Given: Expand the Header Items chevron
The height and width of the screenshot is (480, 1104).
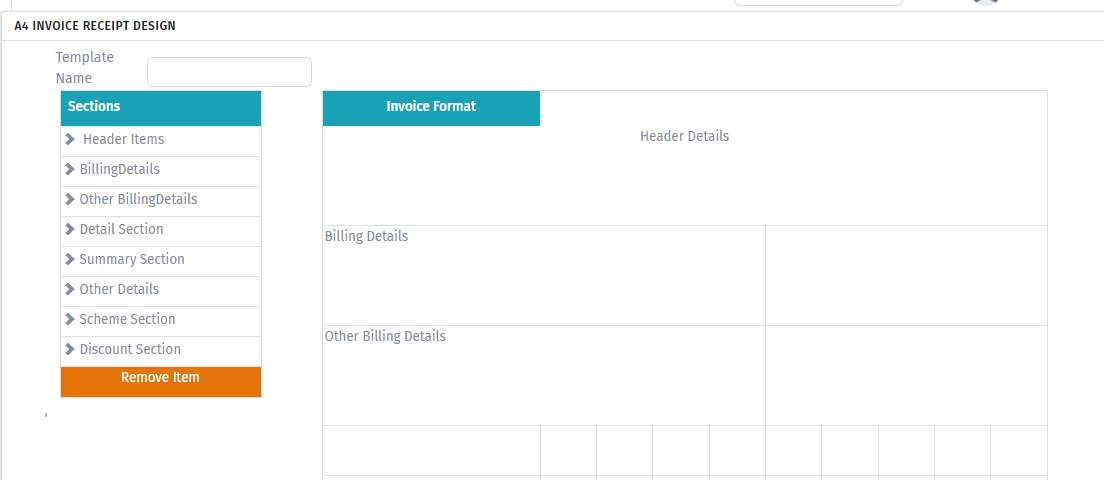Looking at the screenshot, I should [70, 139].
